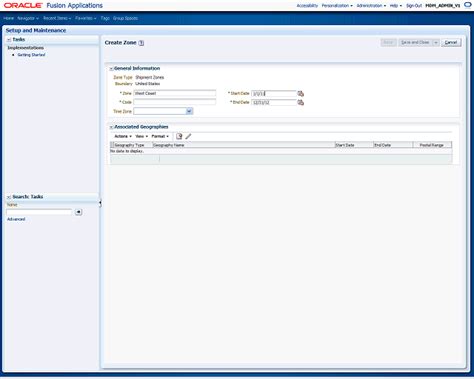Click into the Code input field
This screenshot has width=474, height=379.
coord(175,102)
